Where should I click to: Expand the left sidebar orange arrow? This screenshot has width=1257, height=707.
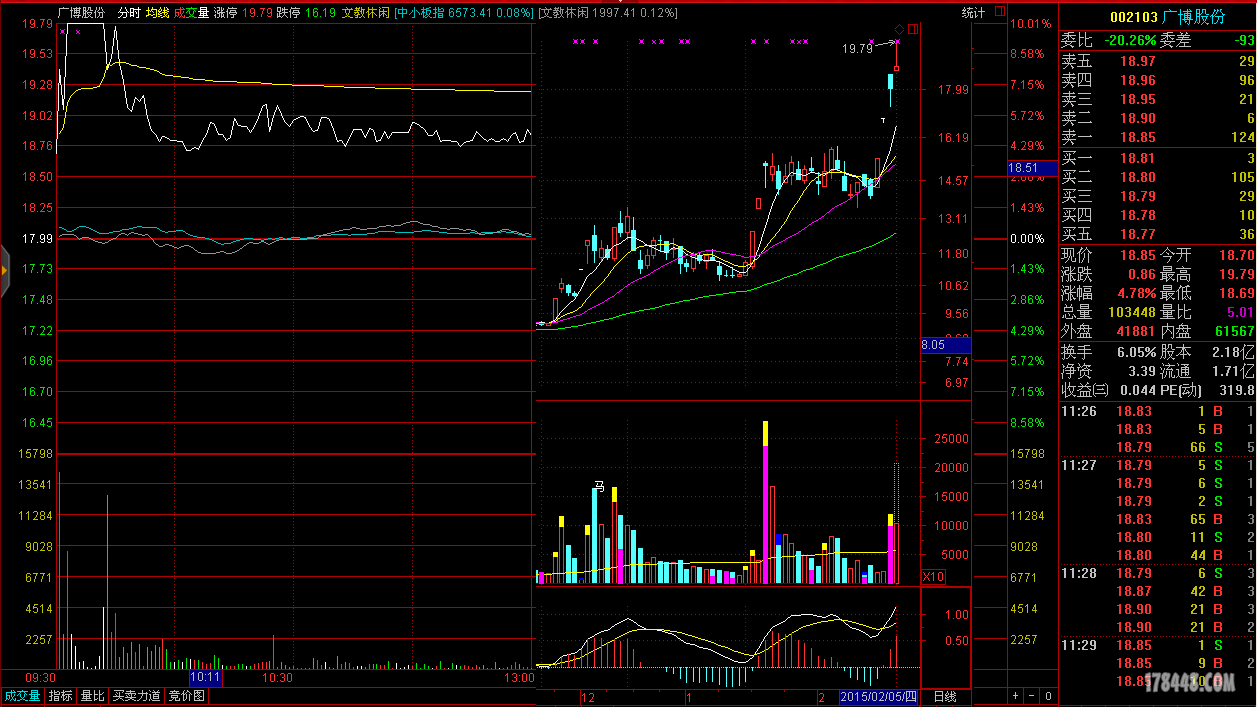point(4,270)
